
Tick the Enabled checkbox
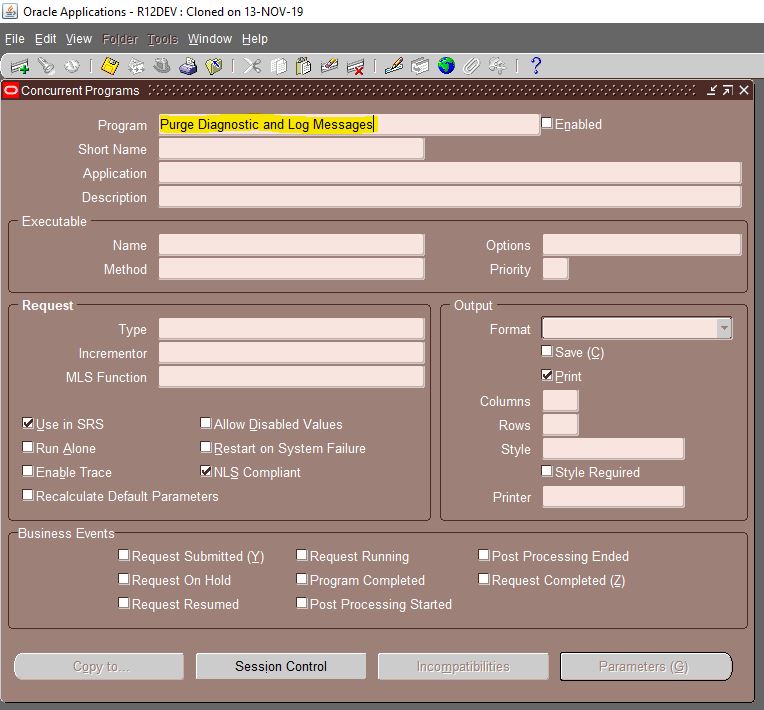pos(547,123)
